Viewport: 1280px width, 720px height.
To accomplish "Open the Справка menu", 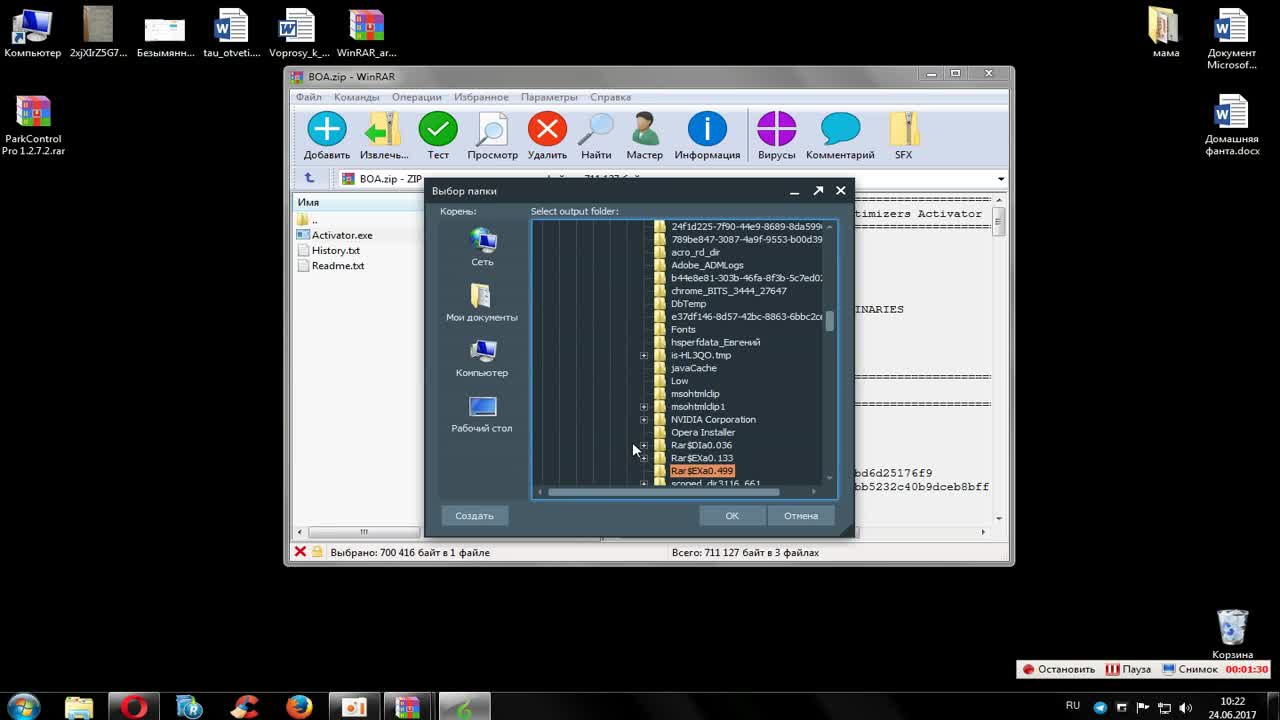I will pos(610,97).
